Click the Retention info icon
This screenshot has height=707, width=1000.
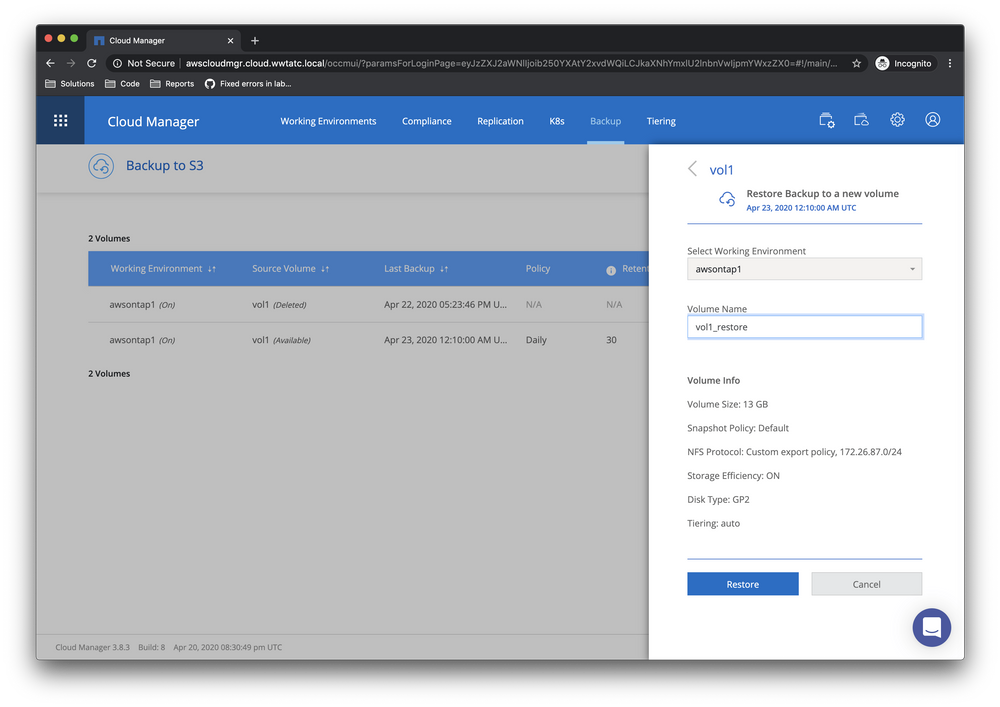point(610,270)
